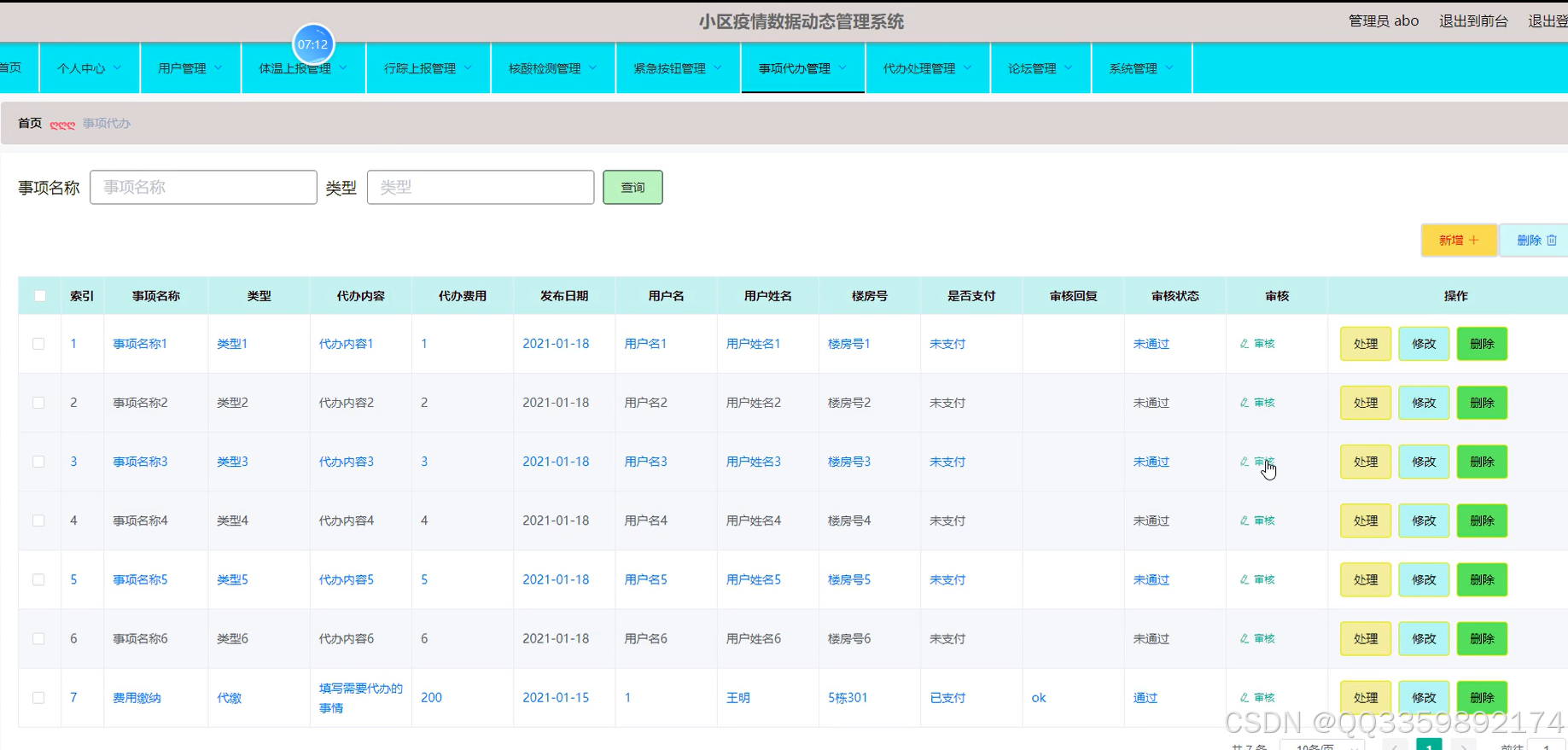Check the box for row 事项名称5
The width and height of the screenshot is (1568, 750).
pyautogui.click(x=38, y=579)
